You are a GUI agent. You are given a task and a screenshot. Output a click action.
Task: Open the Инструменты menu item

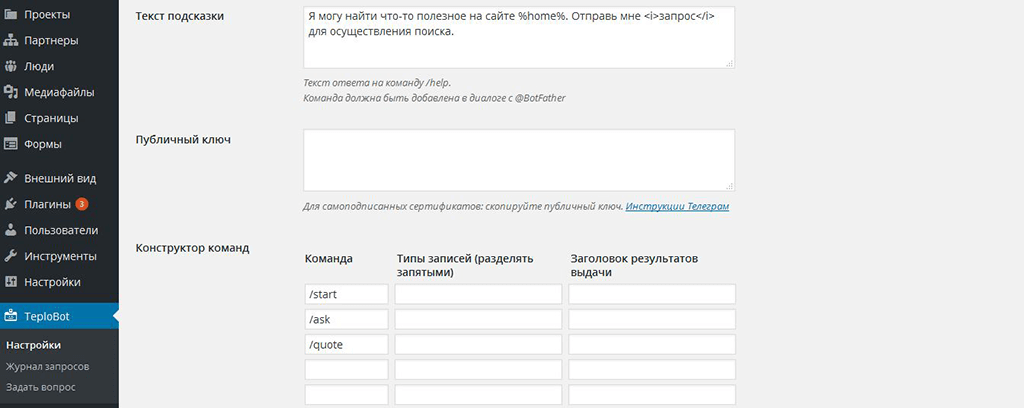tap(59, 257)
